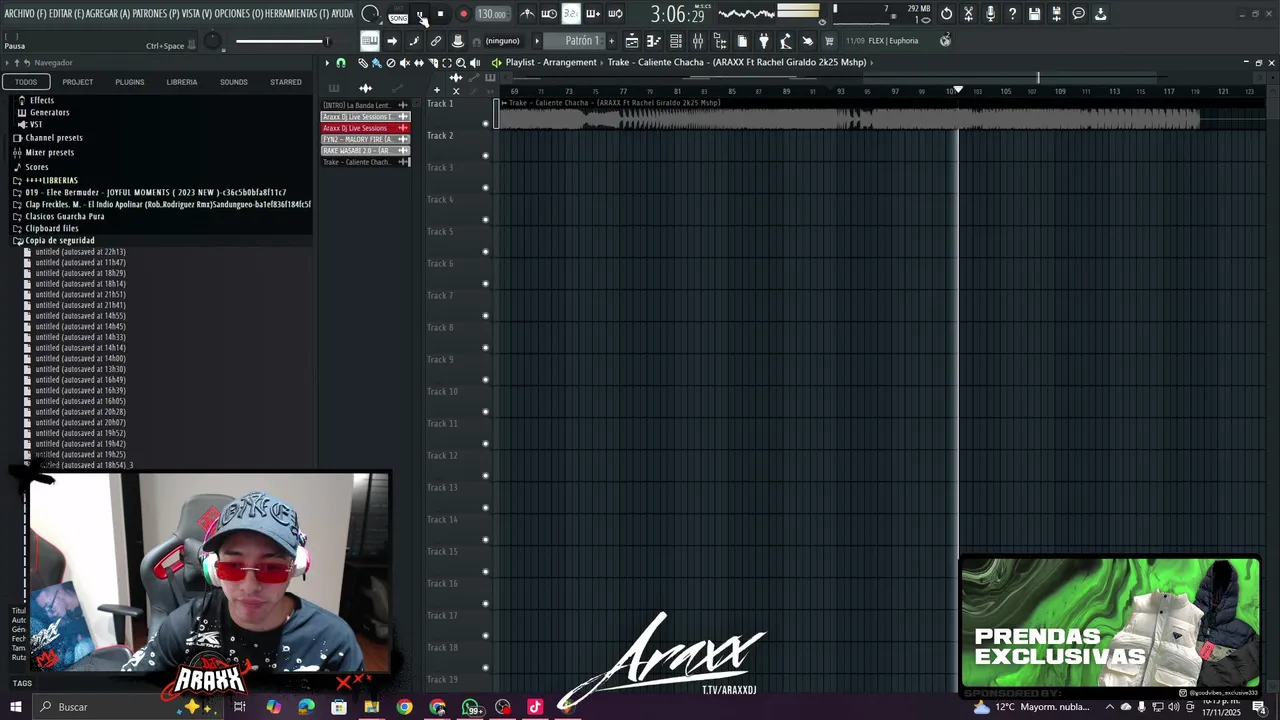This screenshot has height=720, width=1280.
Task: Switch to the STARRED browser tab
Action: coord(285,82)
